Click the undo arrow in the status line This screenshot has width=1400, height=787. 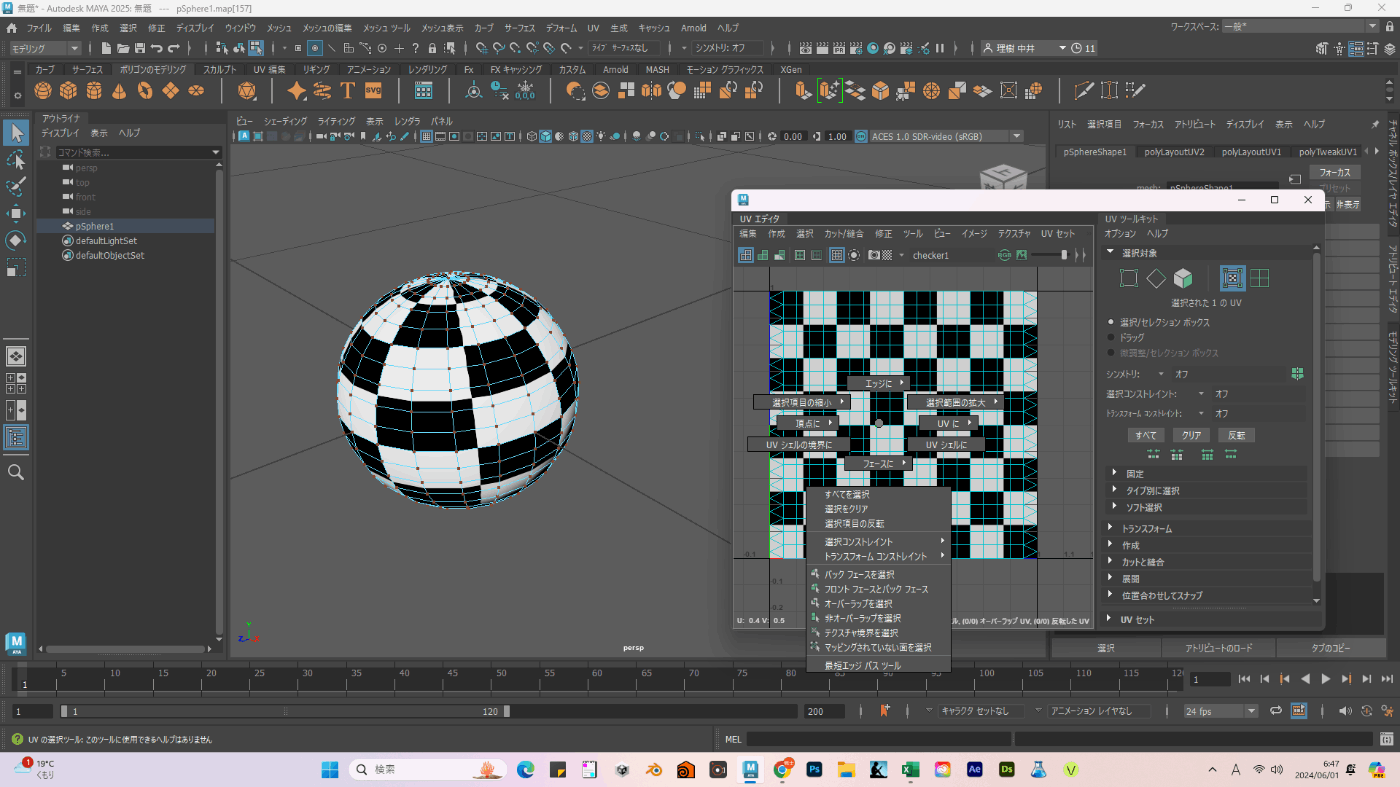156,48
